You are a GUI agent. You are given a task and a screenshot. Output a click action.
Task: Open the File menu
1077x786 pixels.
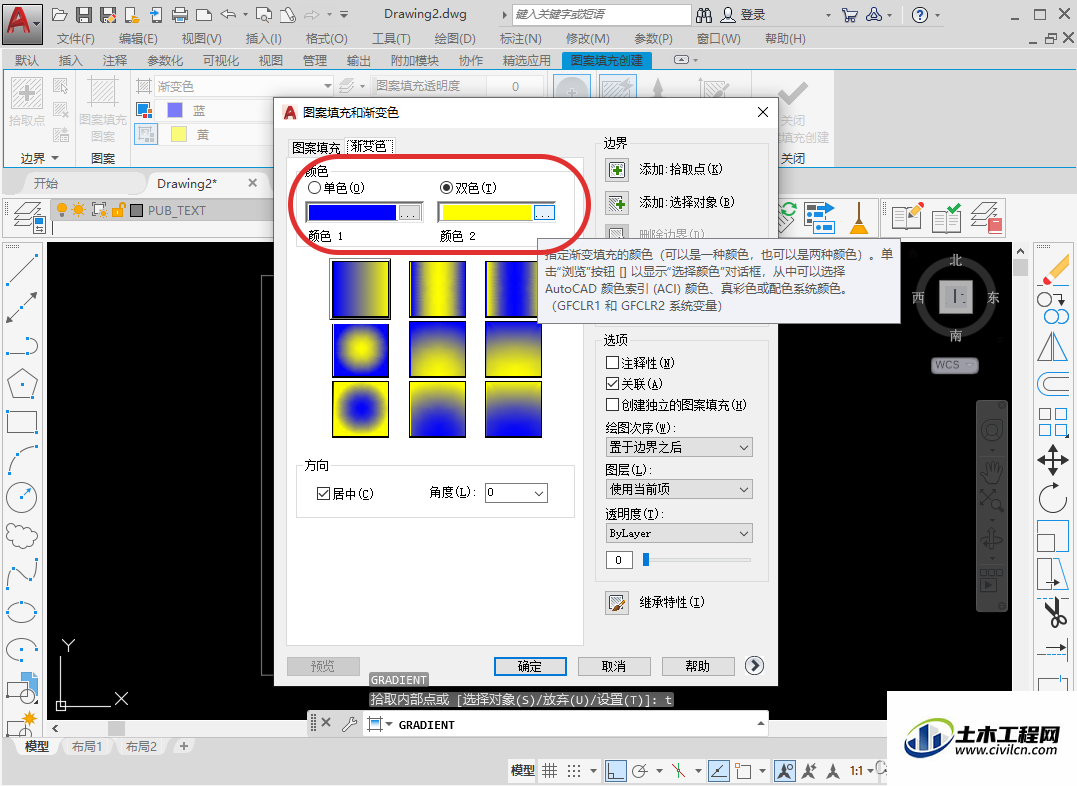click(x=76, y=39)
